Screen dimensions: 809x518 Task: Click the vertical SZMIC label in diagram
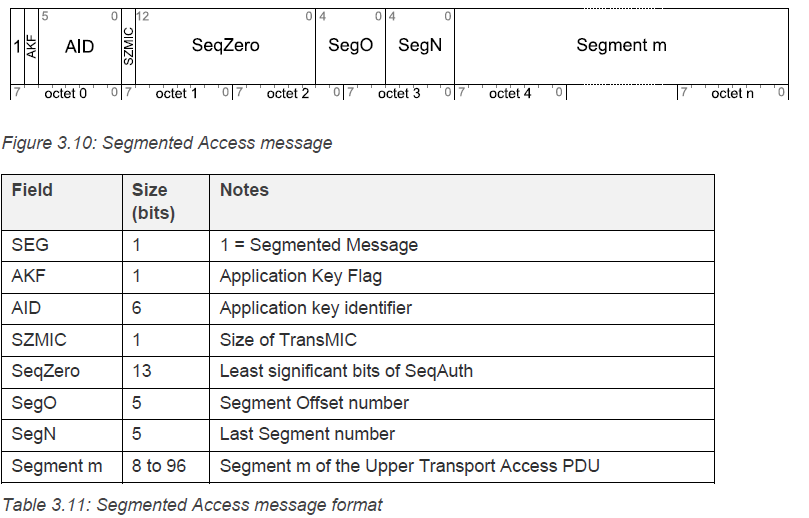(x=128, y=46)
